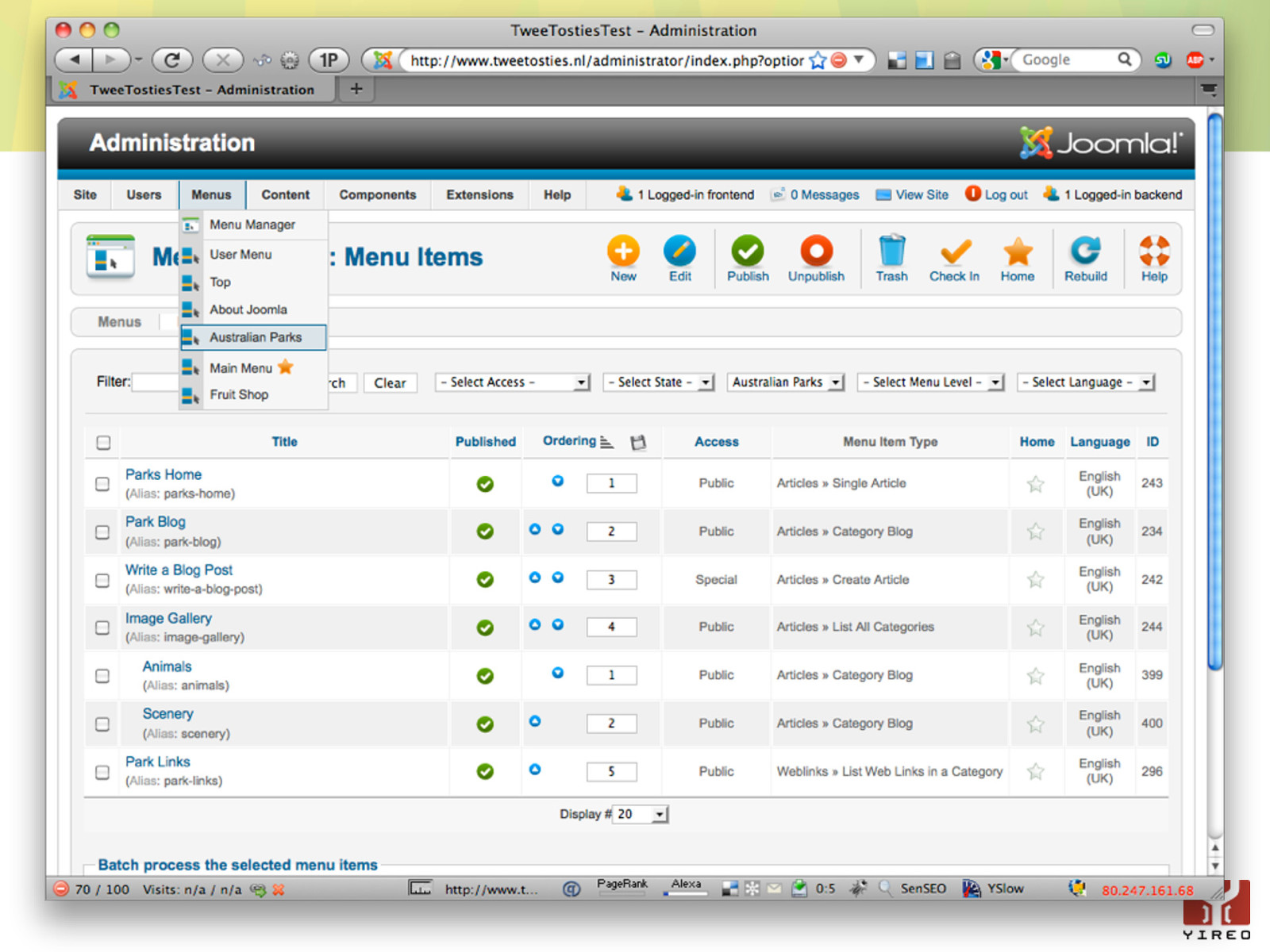Check the Parks Home row checkbox
The image size is (1270, 952).
102,484
